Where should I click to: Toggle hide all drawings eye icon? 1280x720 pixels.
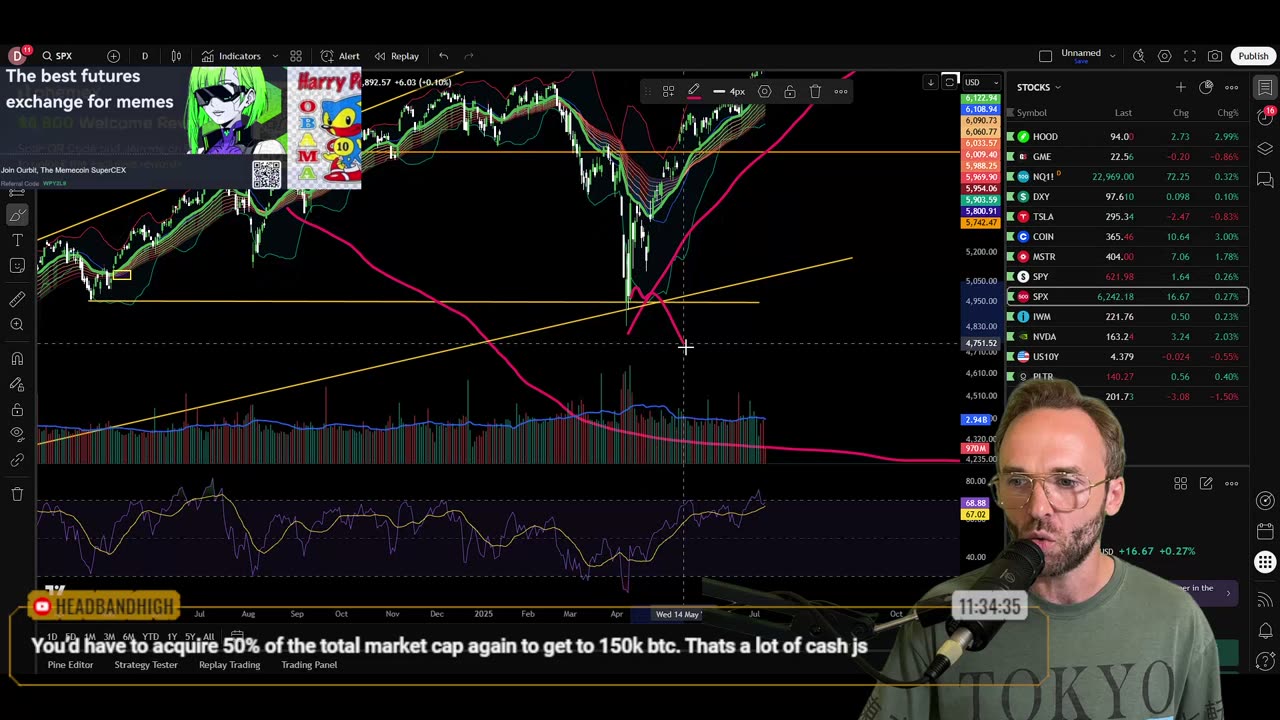17,434
